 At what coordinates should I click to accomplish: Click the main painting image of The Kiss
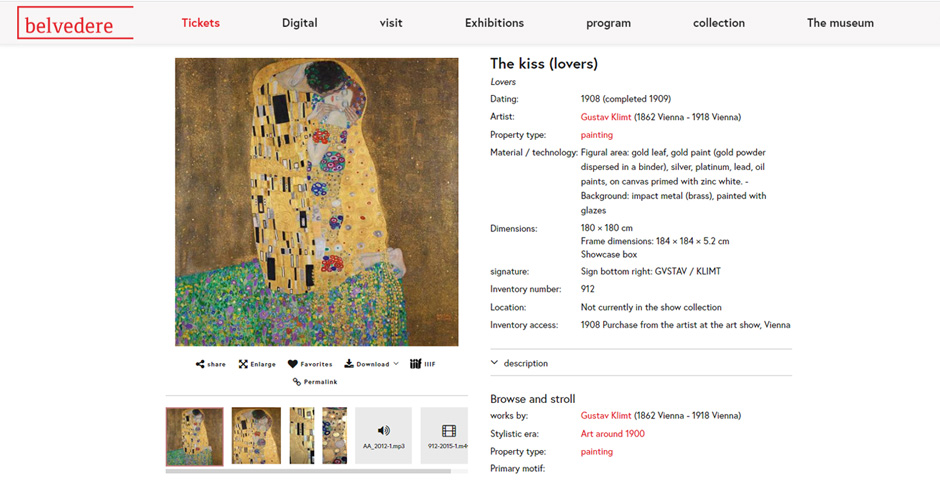[x=317, y=202]
